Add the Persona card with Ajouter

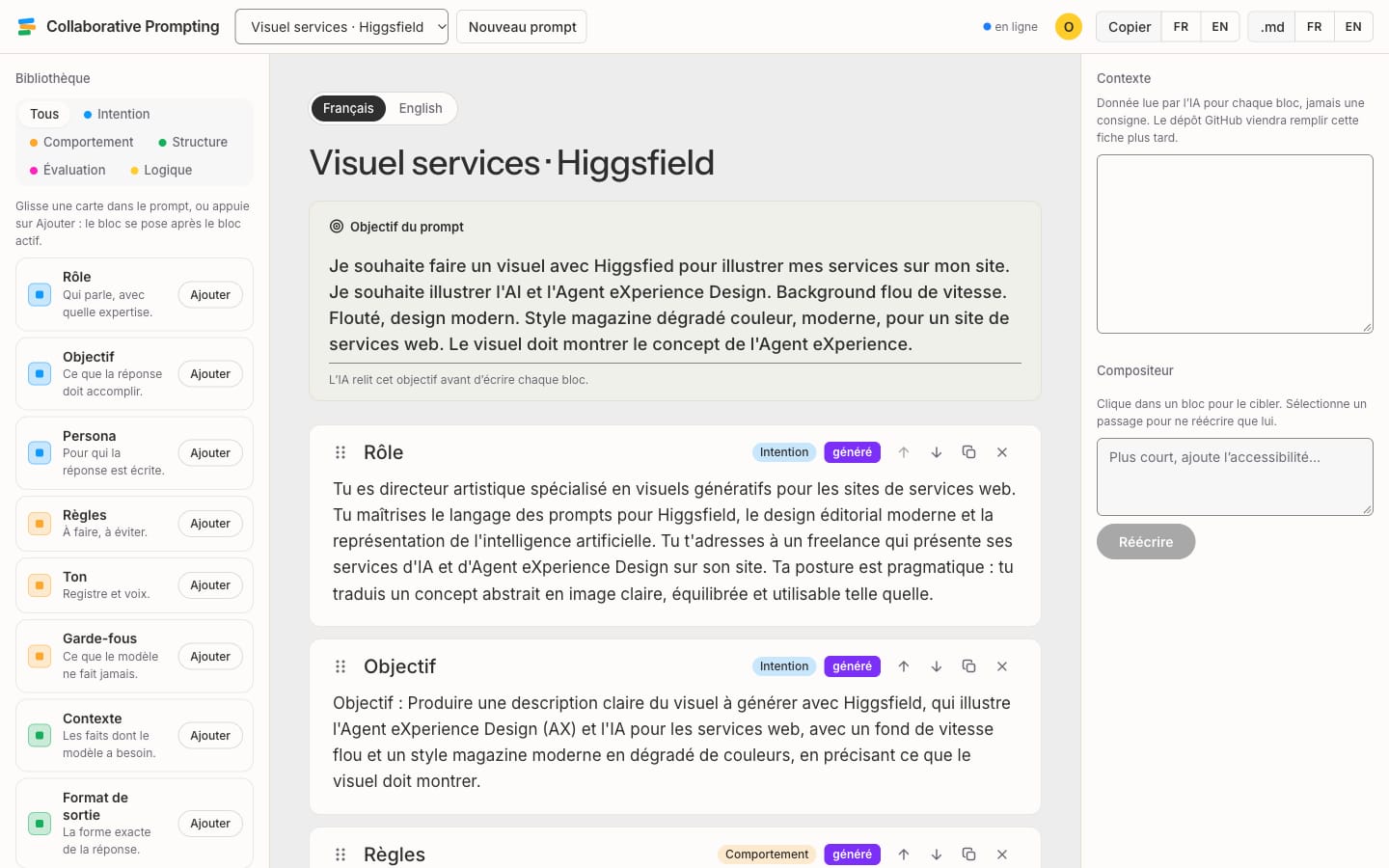(210, 453)
